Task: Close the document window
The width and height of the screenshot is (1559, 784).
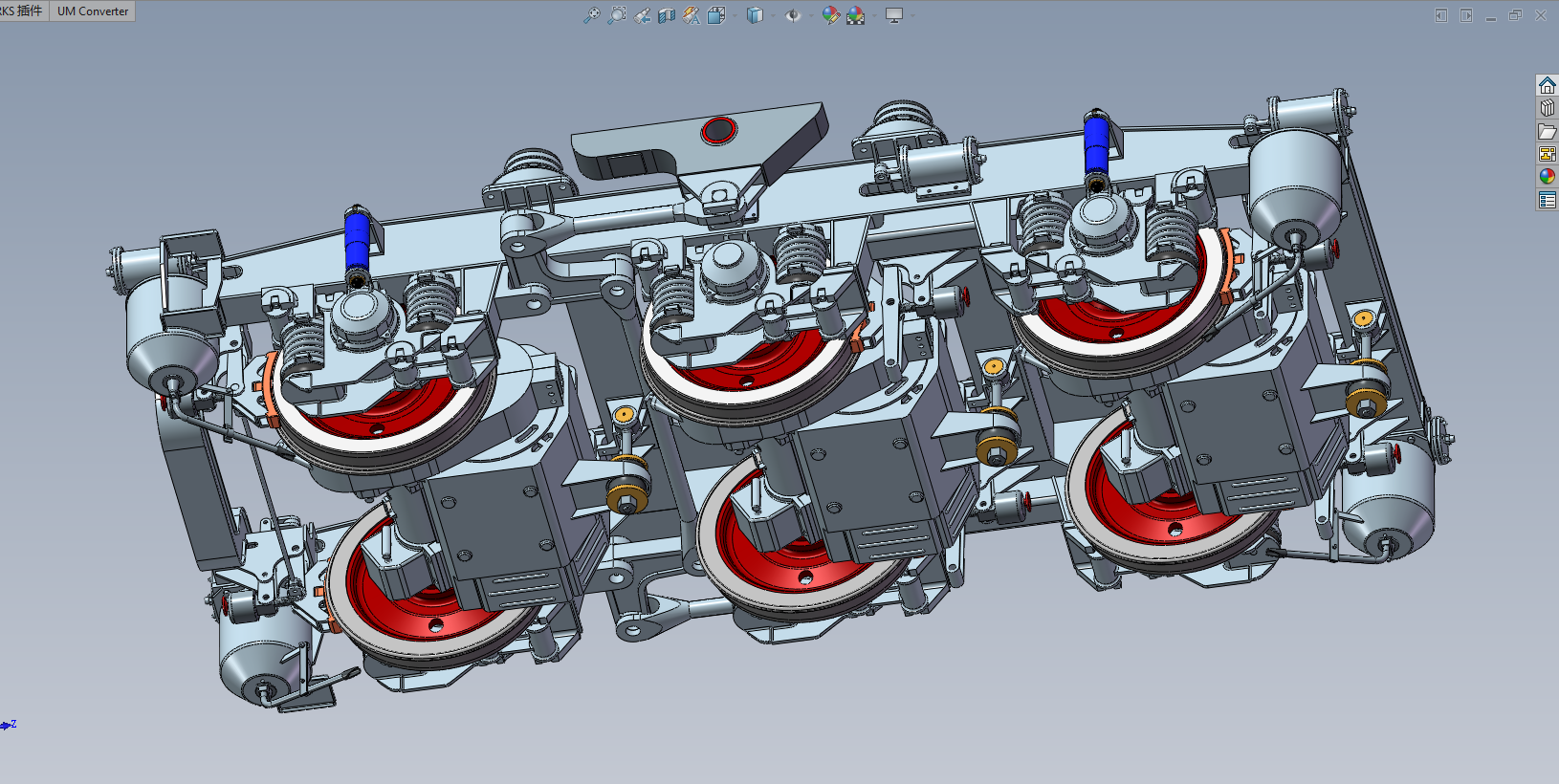Action: 1541,15
